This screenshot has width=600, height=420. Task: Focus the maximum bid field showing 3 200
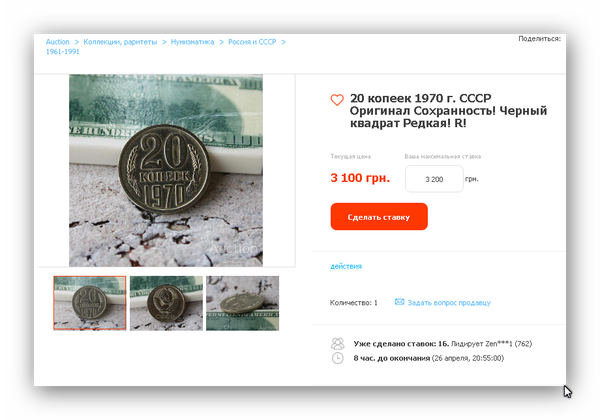434,179
